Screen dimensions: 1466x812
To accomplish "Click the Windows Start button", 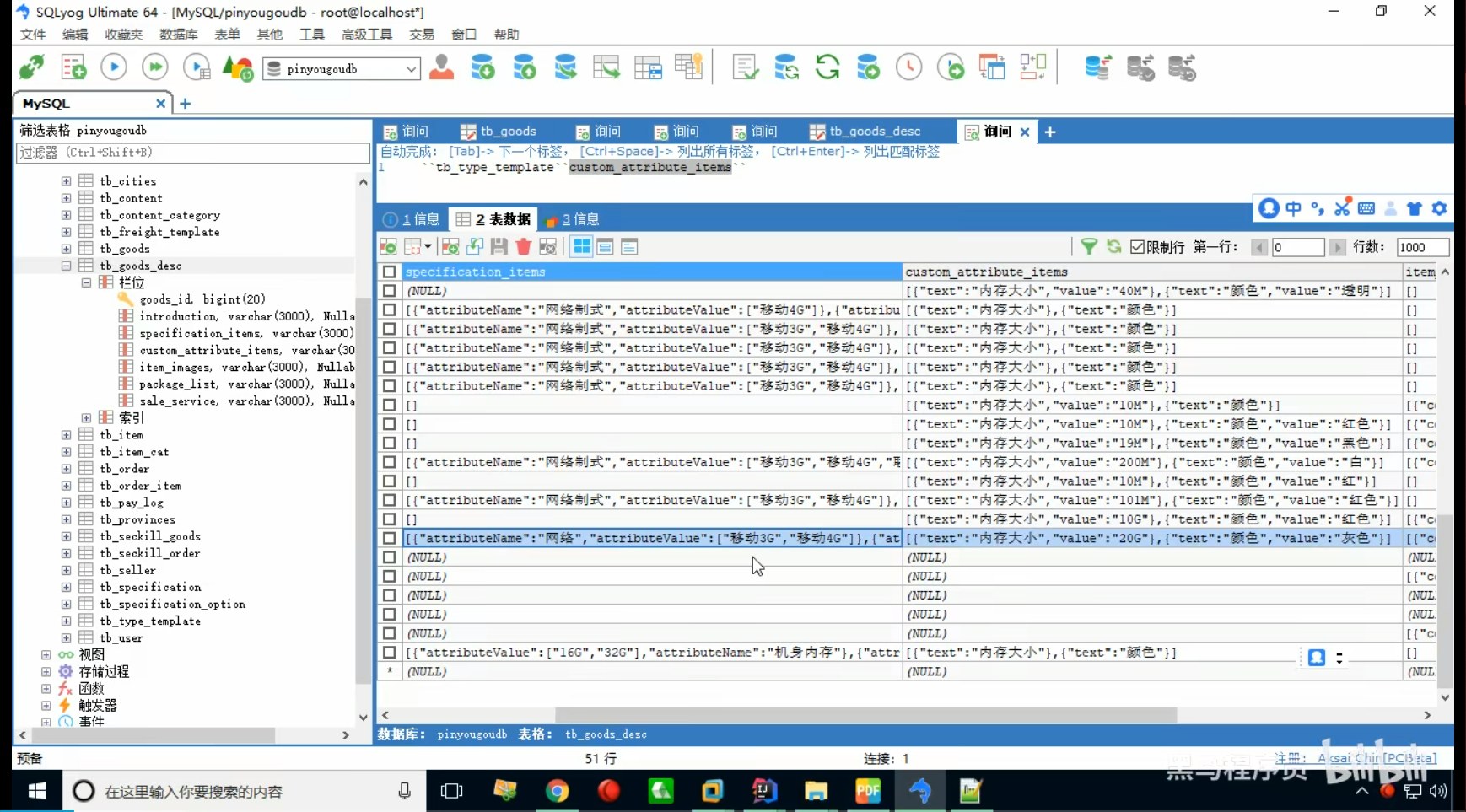I will (x=37, y=791).
